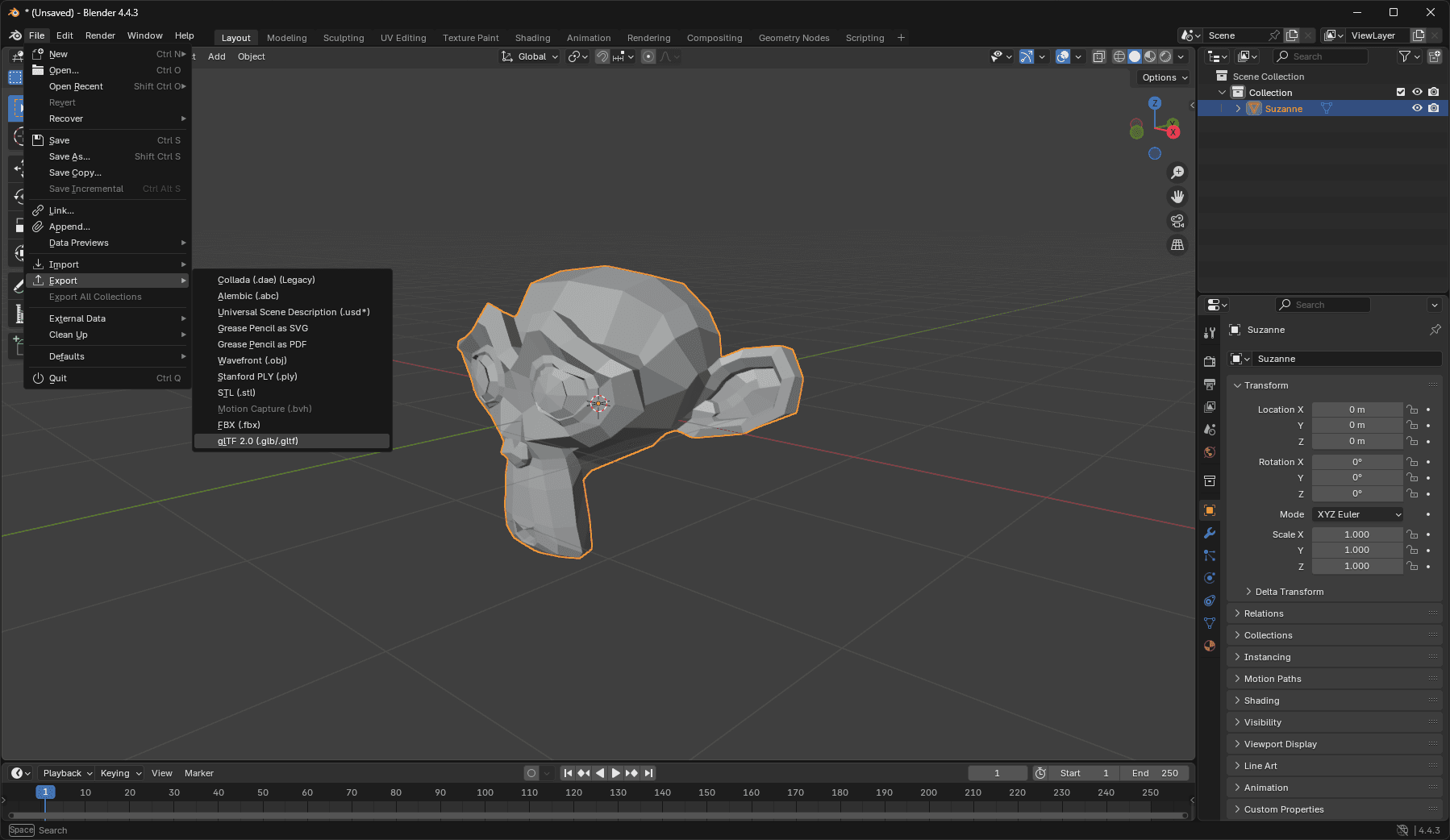The width and height of the screenshot is (1450, 840).
Task: Open the Object Constraints tab icon
Action: tap(1210, 601)
